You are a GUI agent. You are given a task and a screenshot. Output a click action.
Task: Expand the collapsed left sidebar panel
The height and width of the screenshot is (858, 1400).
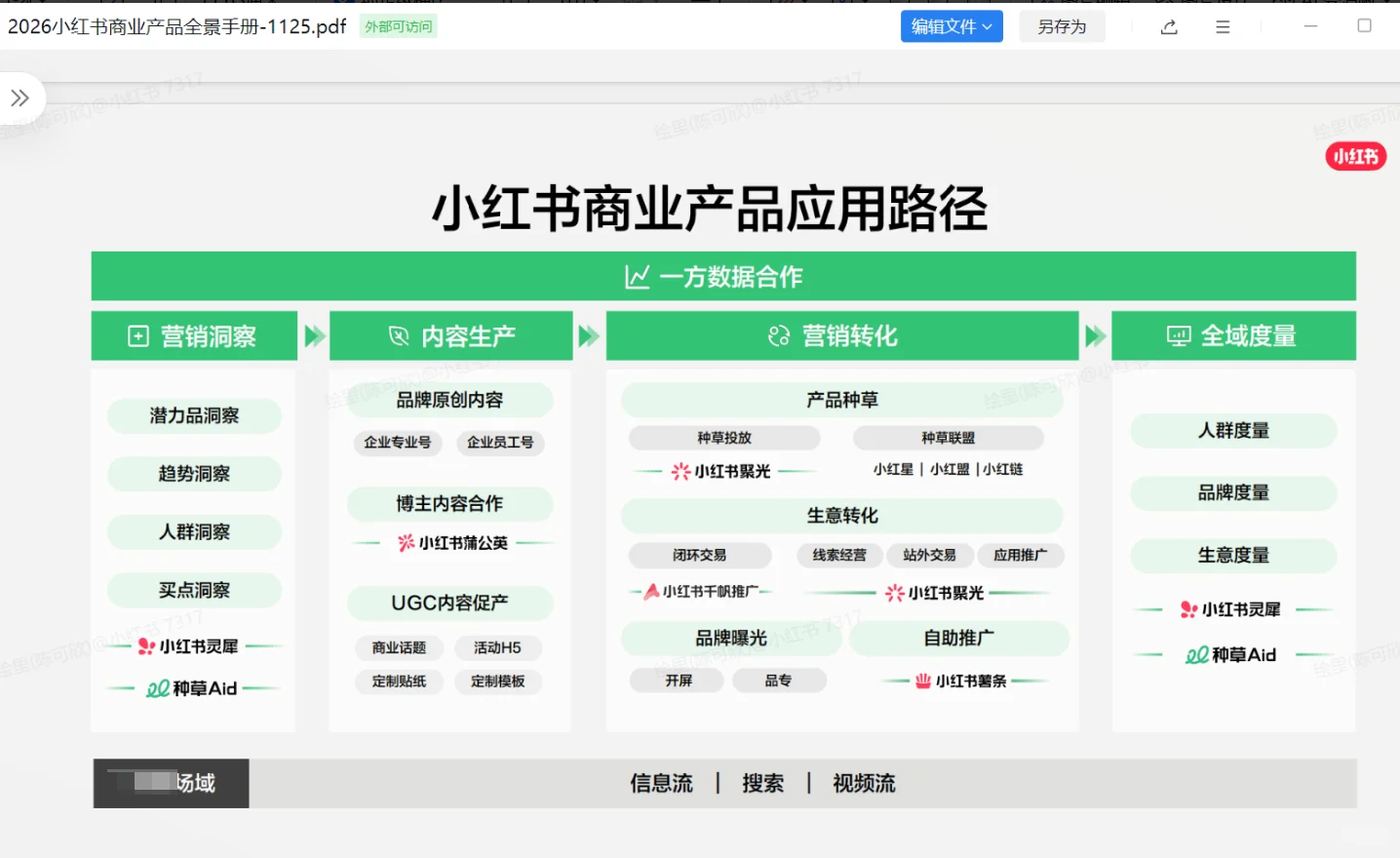tap(19, 97)
